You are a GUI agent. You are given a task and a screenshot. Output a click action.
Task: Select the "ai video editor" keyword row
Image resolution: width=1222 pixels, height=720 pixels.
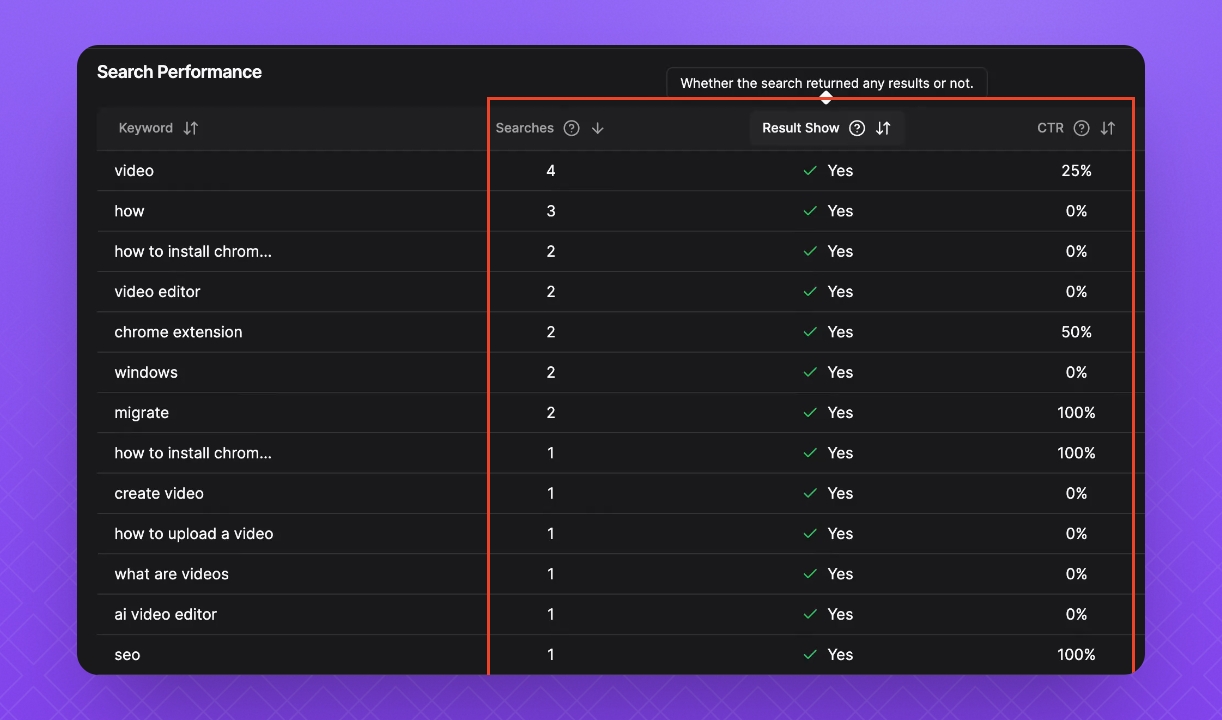tap(165, 614)
